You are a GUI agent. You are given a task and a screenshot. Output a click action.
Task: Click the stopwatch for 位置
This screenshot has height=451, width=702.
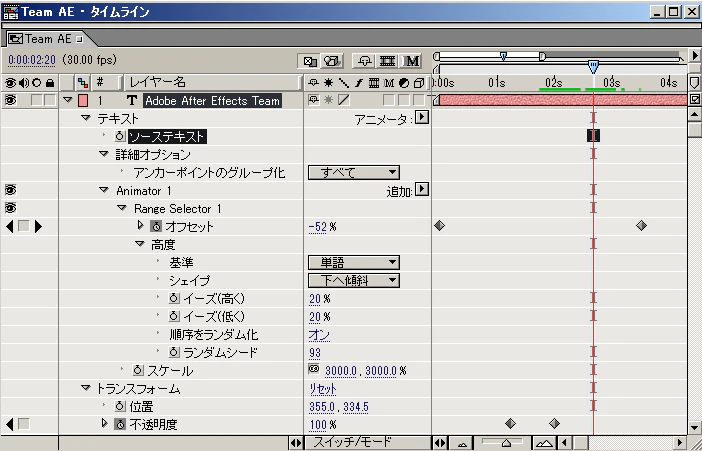click(x=120, y=406)
